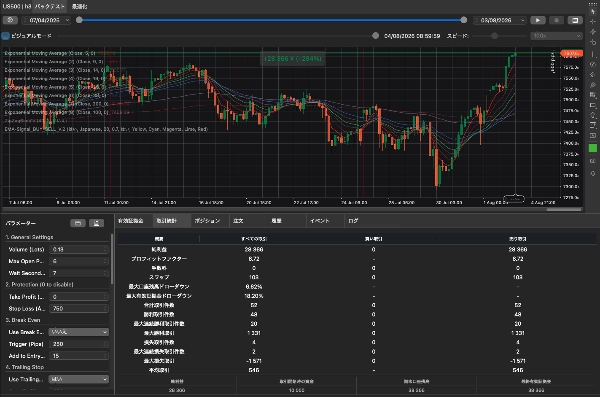
Task: Select the vertical line drawing tool
Action: click(593, 54)
